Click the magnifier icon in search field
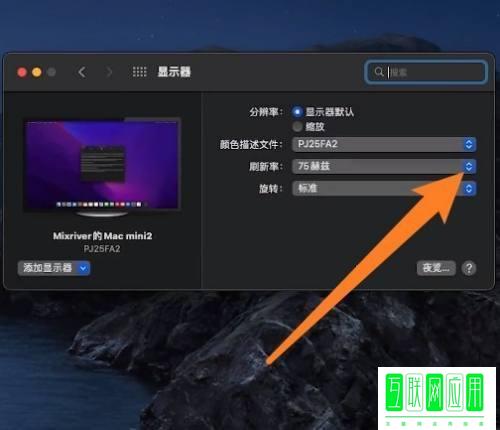This screenshot has height=430, width=500. click(379, 72)
